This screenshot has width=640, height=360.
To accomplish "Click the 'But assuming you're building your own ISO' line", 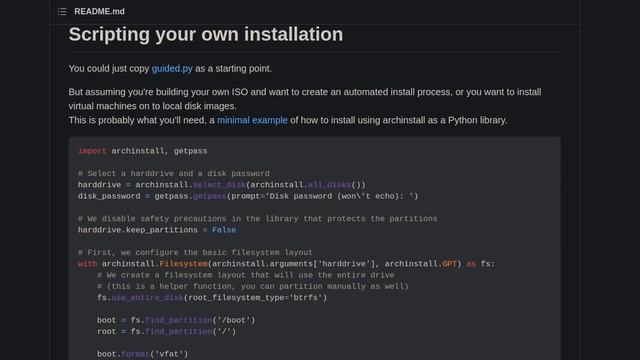I will [305, 92].
